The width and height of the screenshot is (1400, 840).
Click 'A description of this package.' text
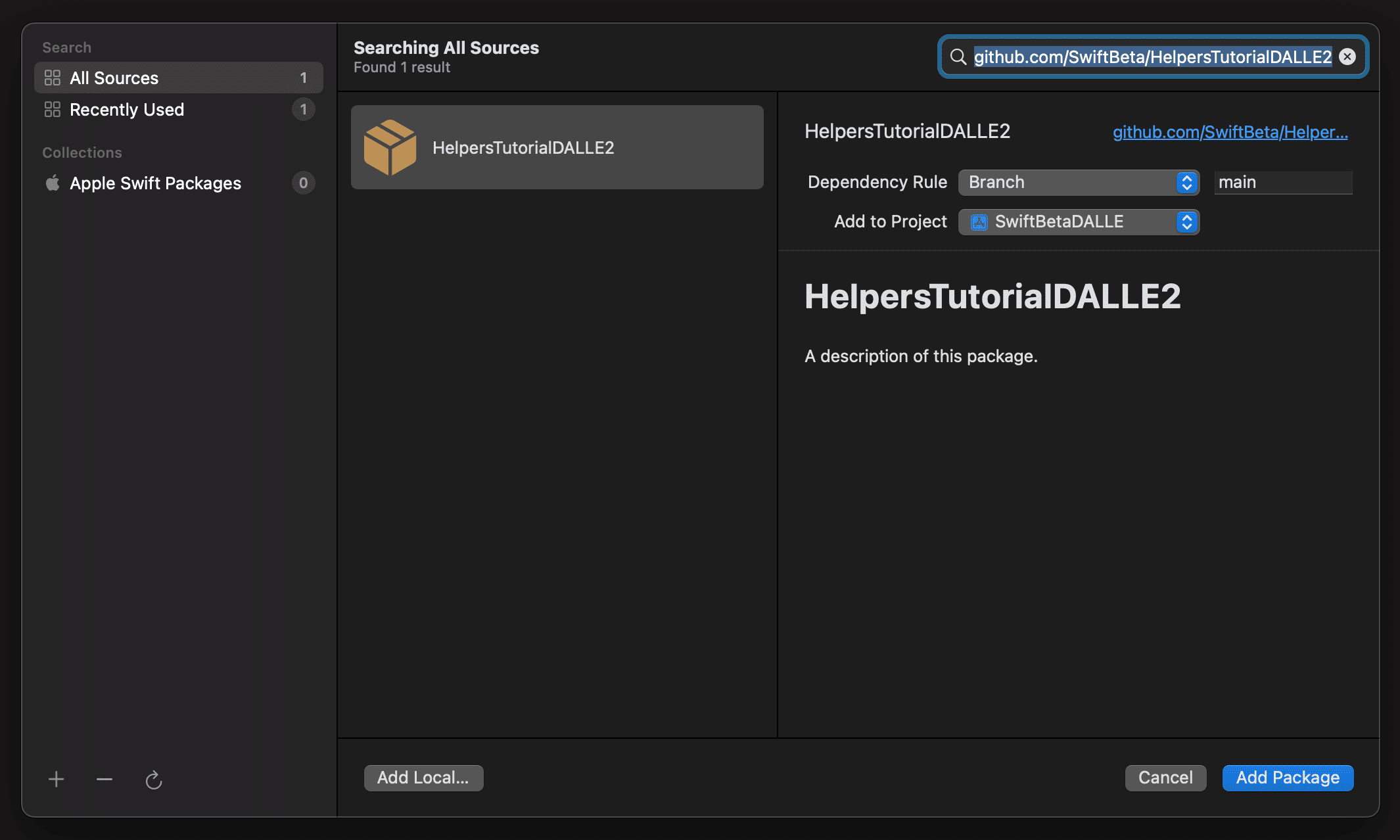921,356
